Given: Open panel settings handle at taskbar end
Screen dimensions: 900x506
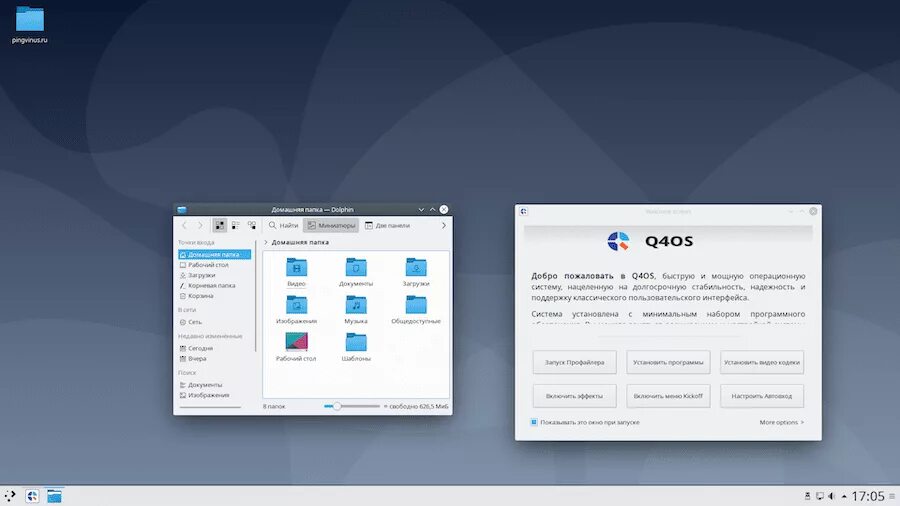Looking at the screenshot, I should [892, 496].
